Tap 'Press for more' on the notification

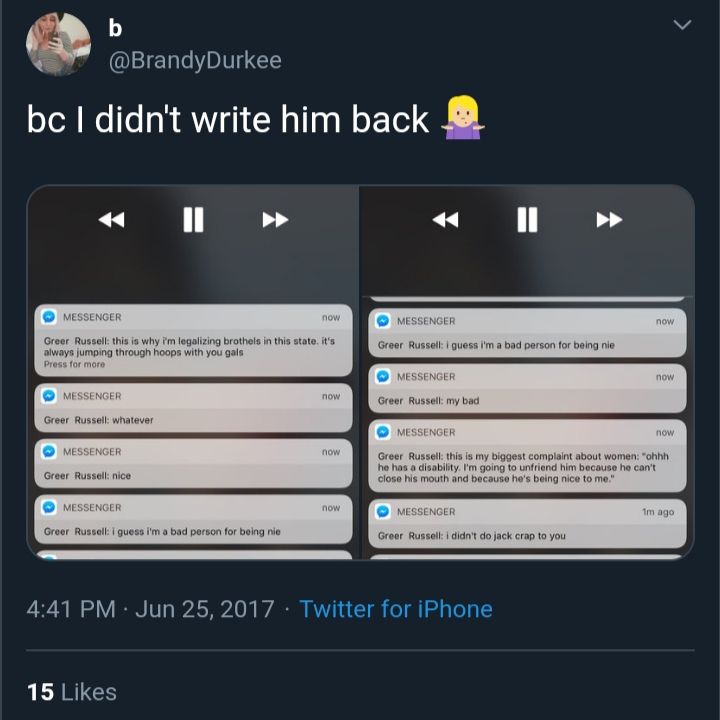74,364
